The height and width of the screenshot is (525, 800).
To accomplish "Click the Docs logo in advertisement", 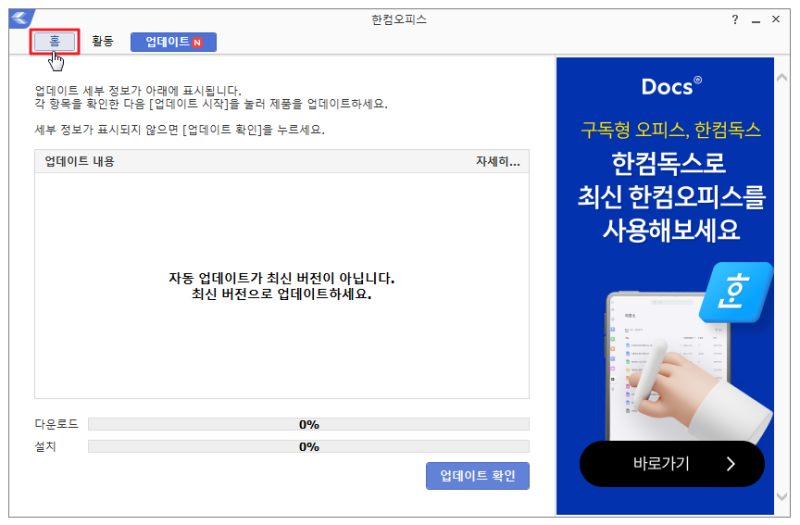I will pos(671,87).
